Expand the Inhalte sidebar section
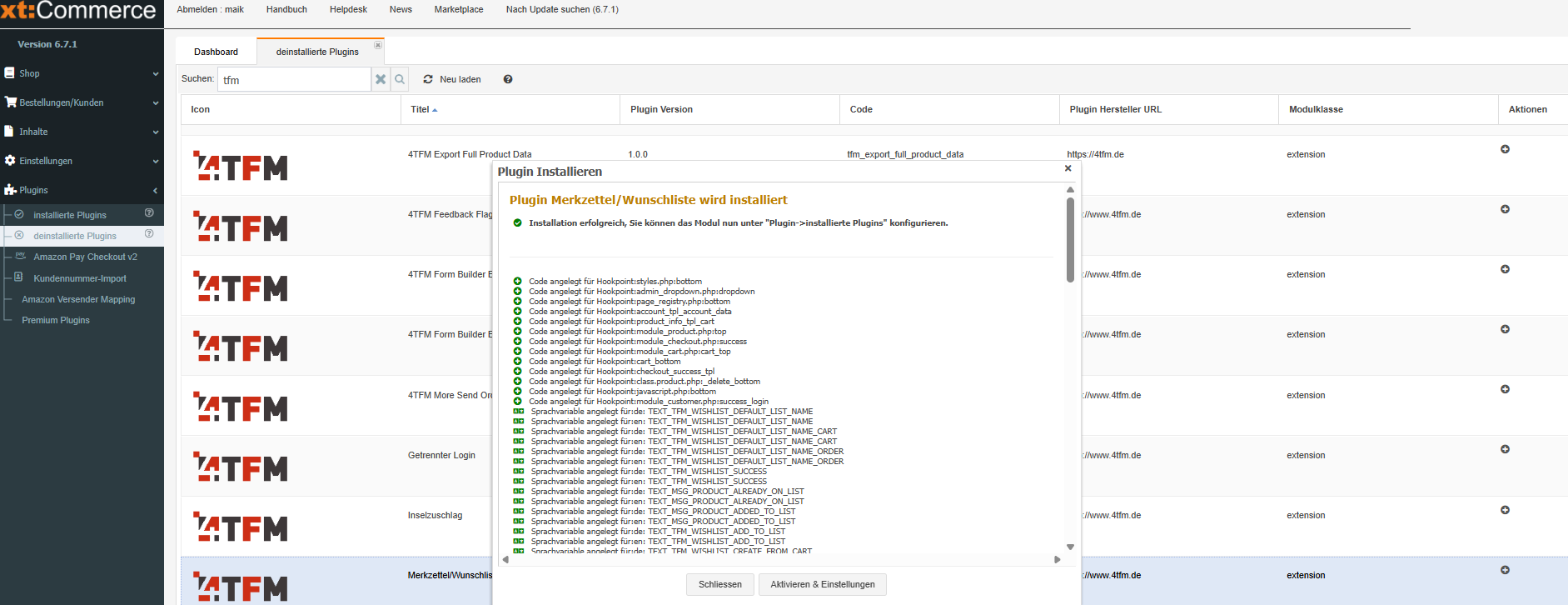 82,132
